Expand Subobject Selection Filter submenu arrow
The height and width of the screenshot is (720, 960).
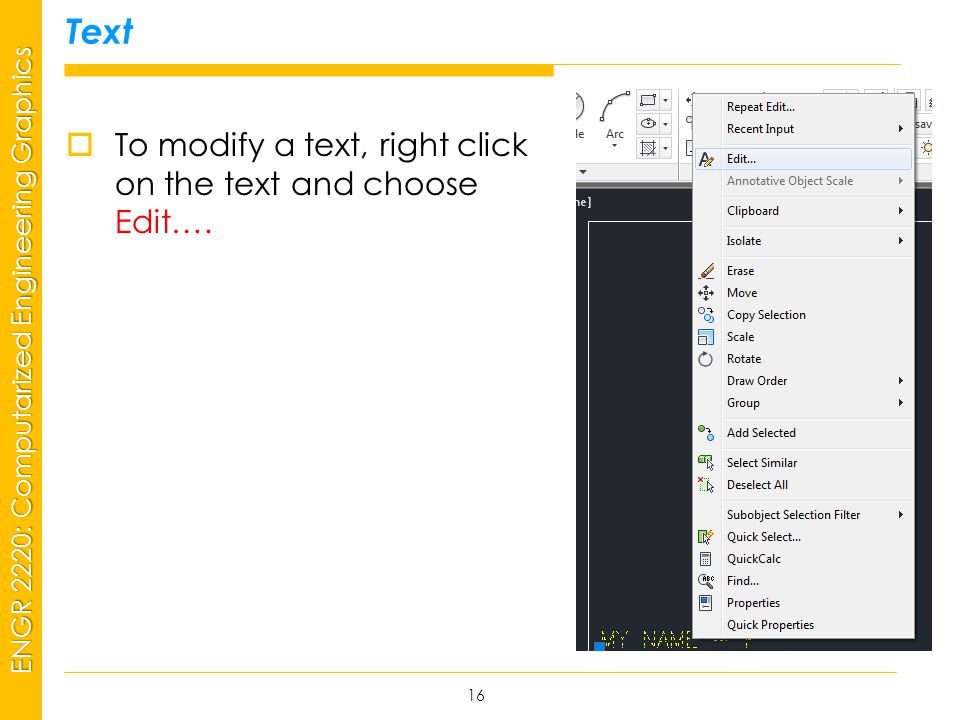point(901,515)
